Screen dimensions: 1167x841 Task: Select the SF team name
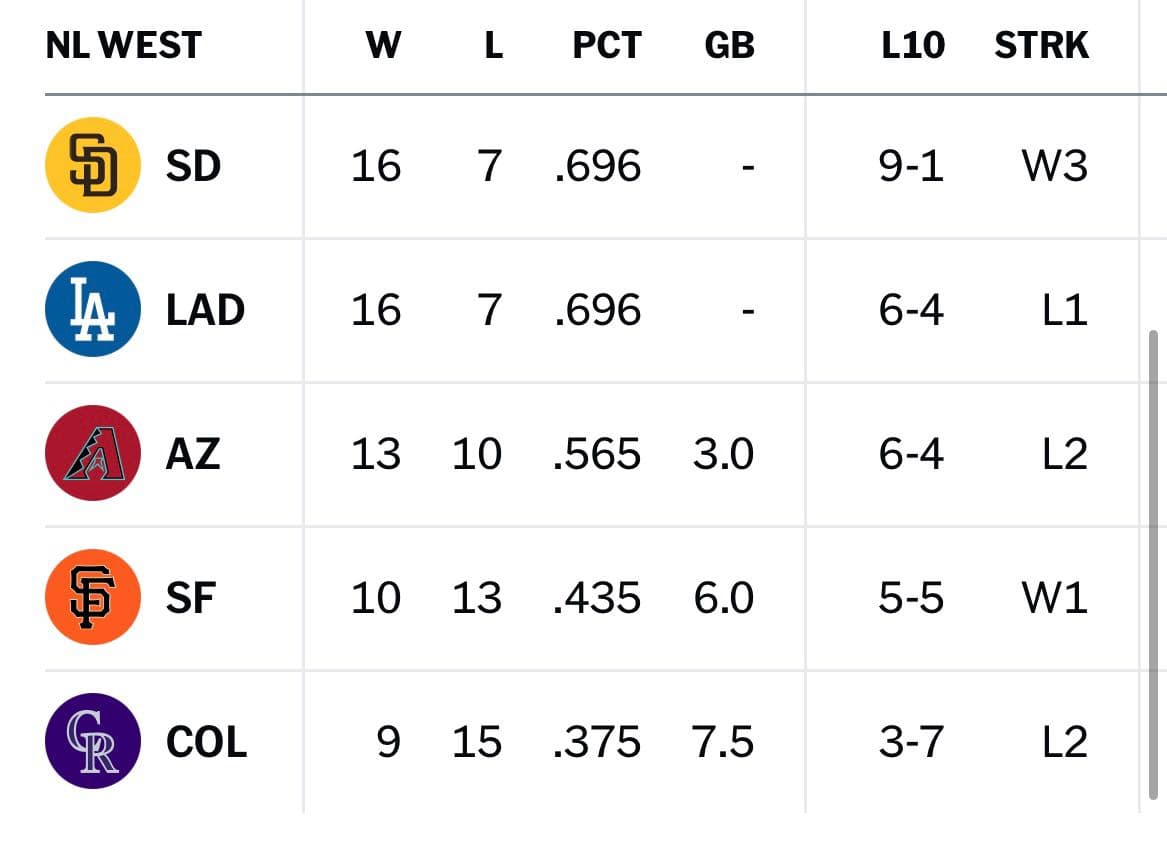point(191,598)
